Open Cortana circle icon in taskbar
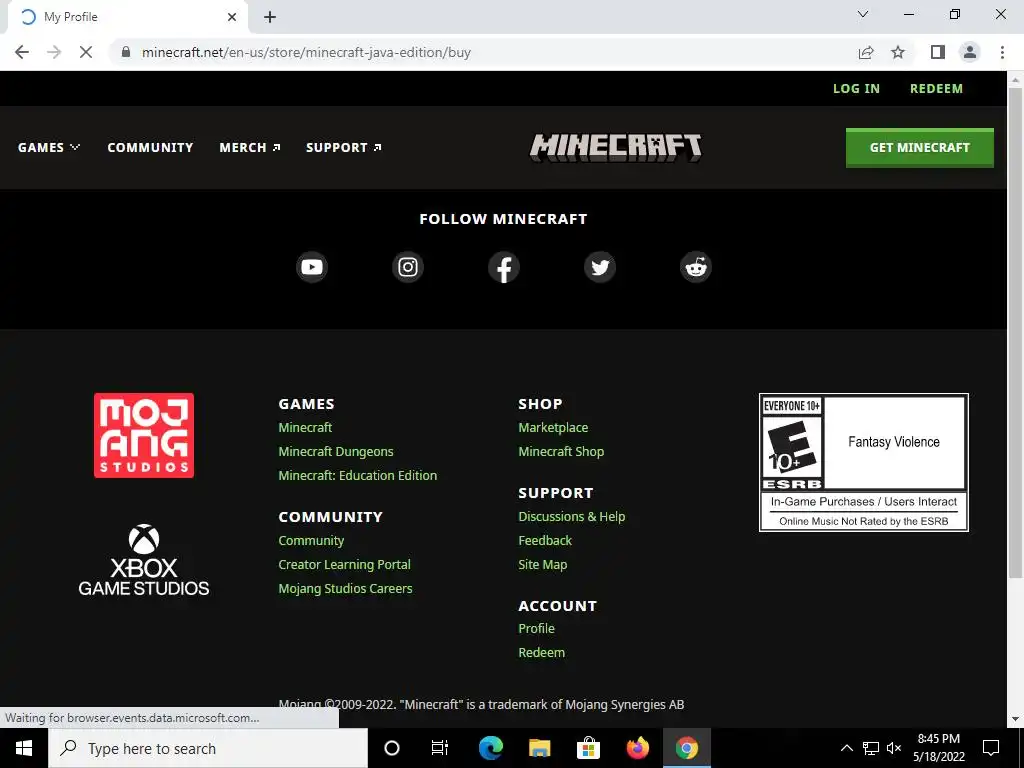 click(392, 748)
